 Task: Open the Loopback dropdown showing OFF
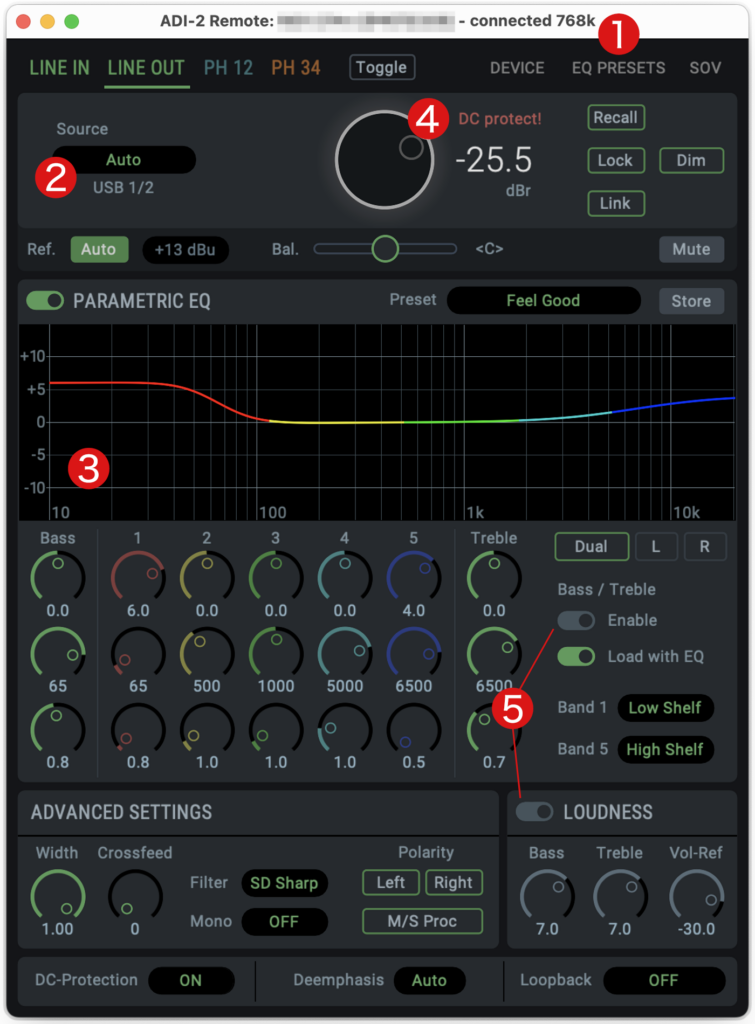point(664,981)
